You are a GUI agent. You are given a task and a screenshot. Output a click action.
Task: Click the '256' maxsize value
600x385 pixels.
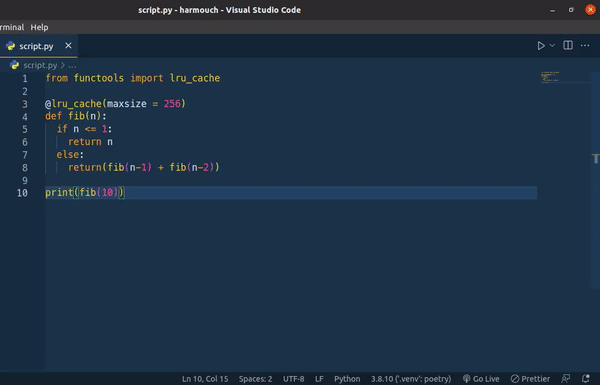coord(172,104)
